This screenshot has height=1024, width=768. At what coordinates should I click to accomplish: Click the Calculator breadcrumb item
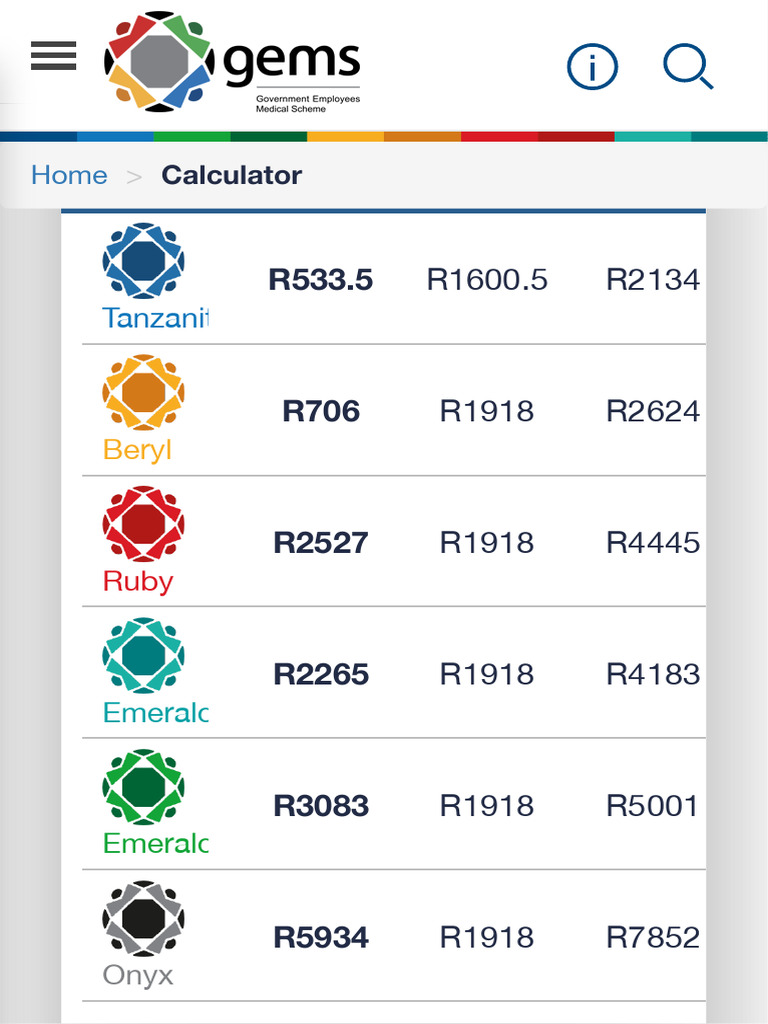click(232, 175)
